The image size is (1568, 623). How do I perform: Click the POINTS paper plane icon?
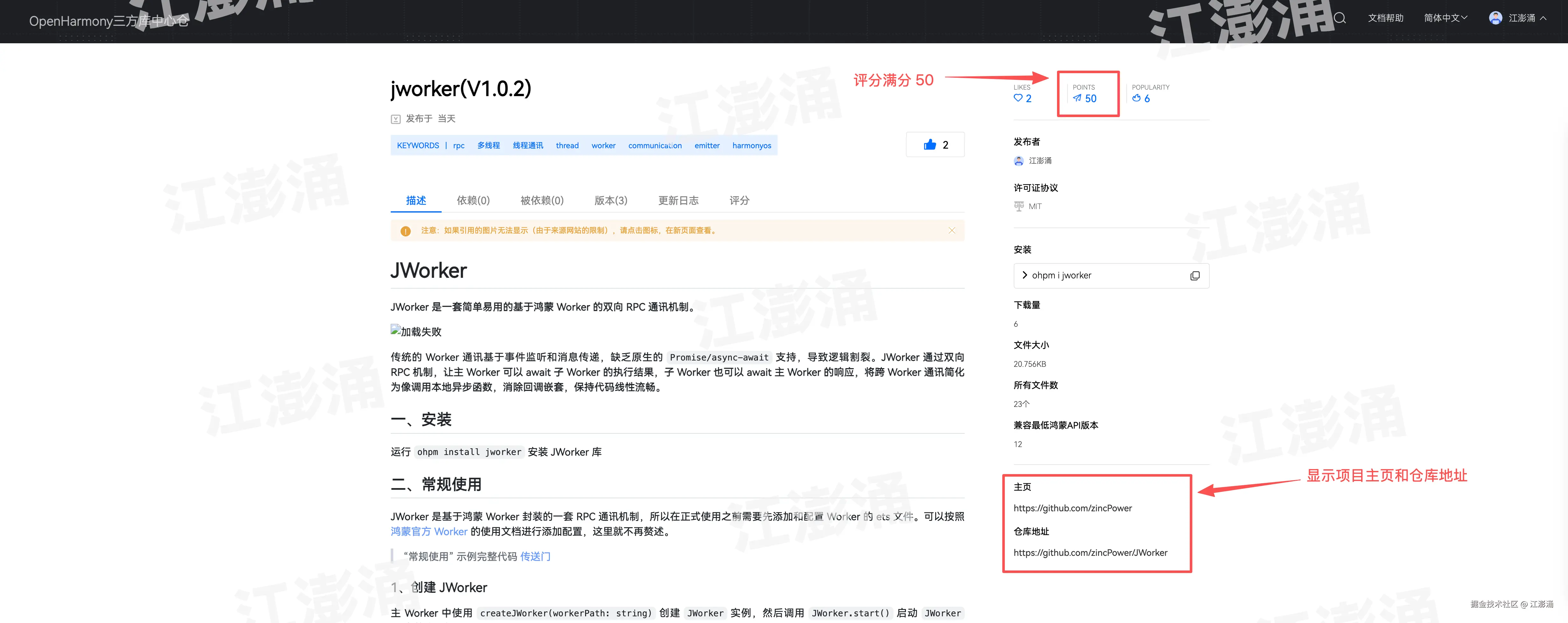(x=1077, y=98)
